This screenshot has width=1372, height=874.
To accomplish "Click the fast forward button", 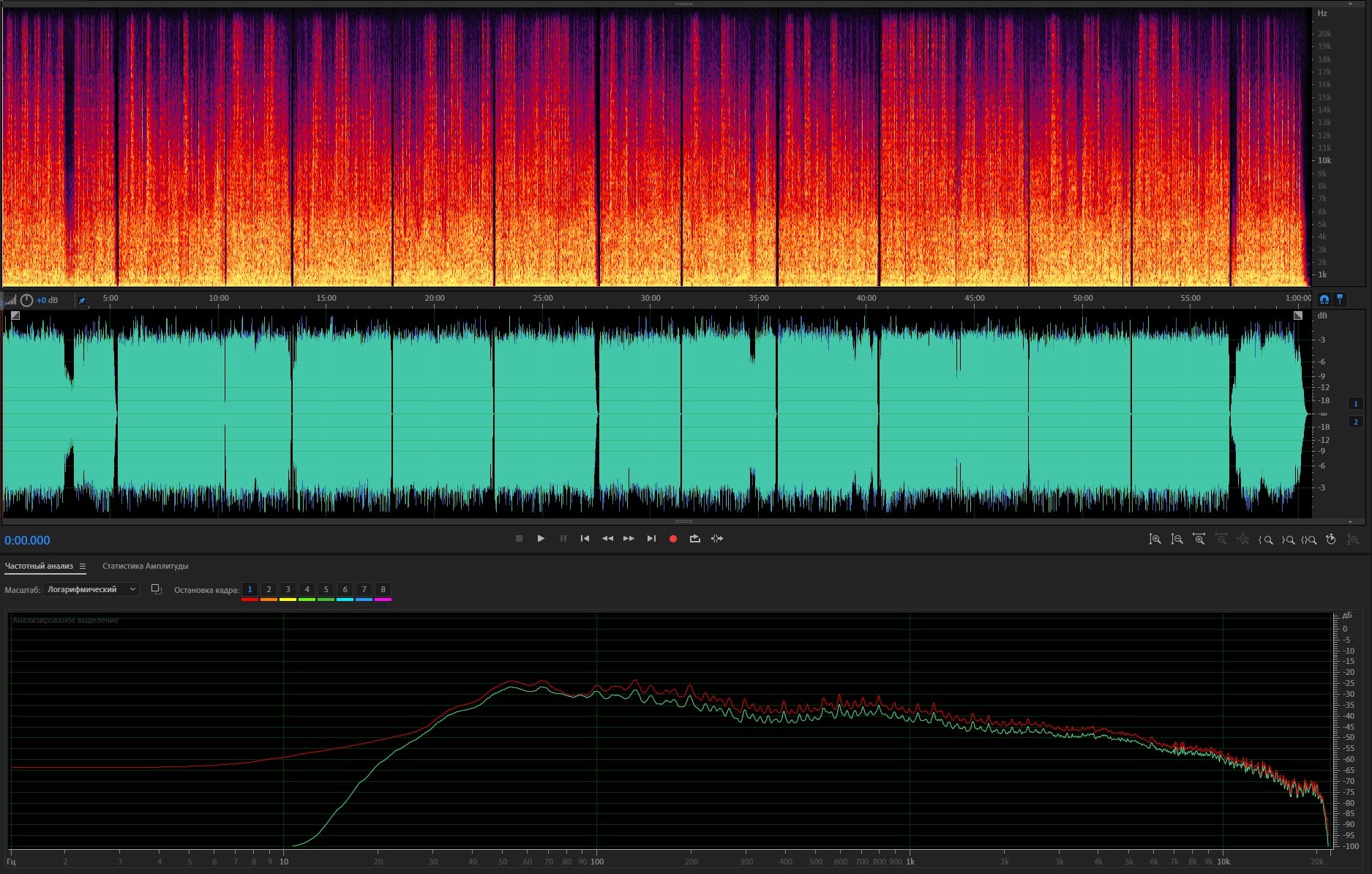I will (x=629, y=539).
